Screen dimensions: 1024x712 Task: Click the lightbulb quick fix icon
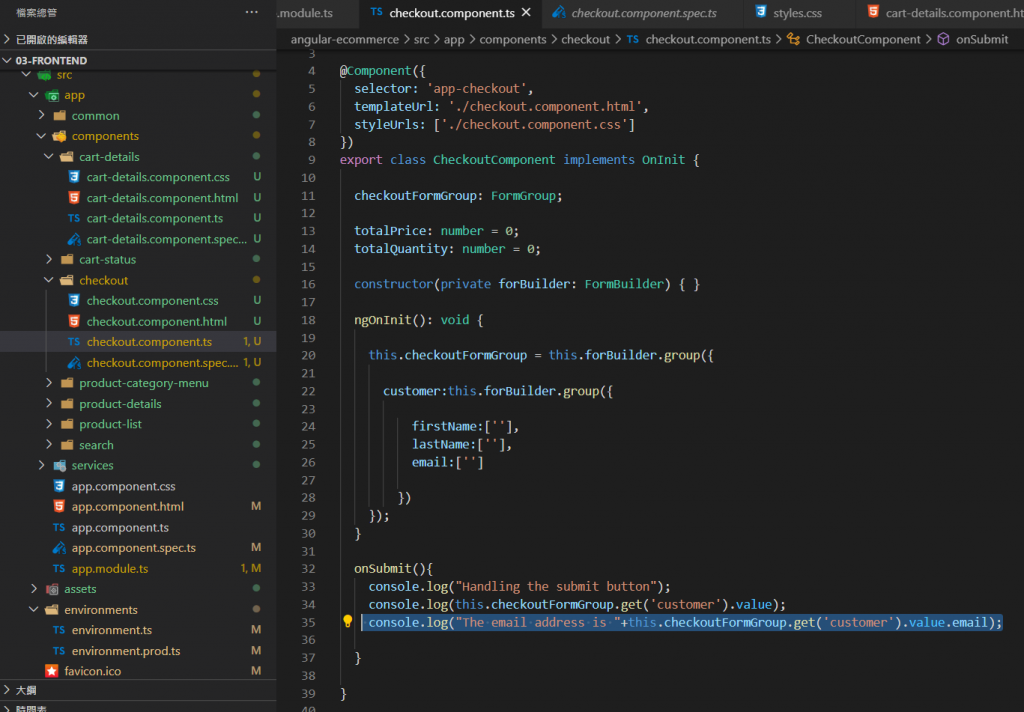347,623
